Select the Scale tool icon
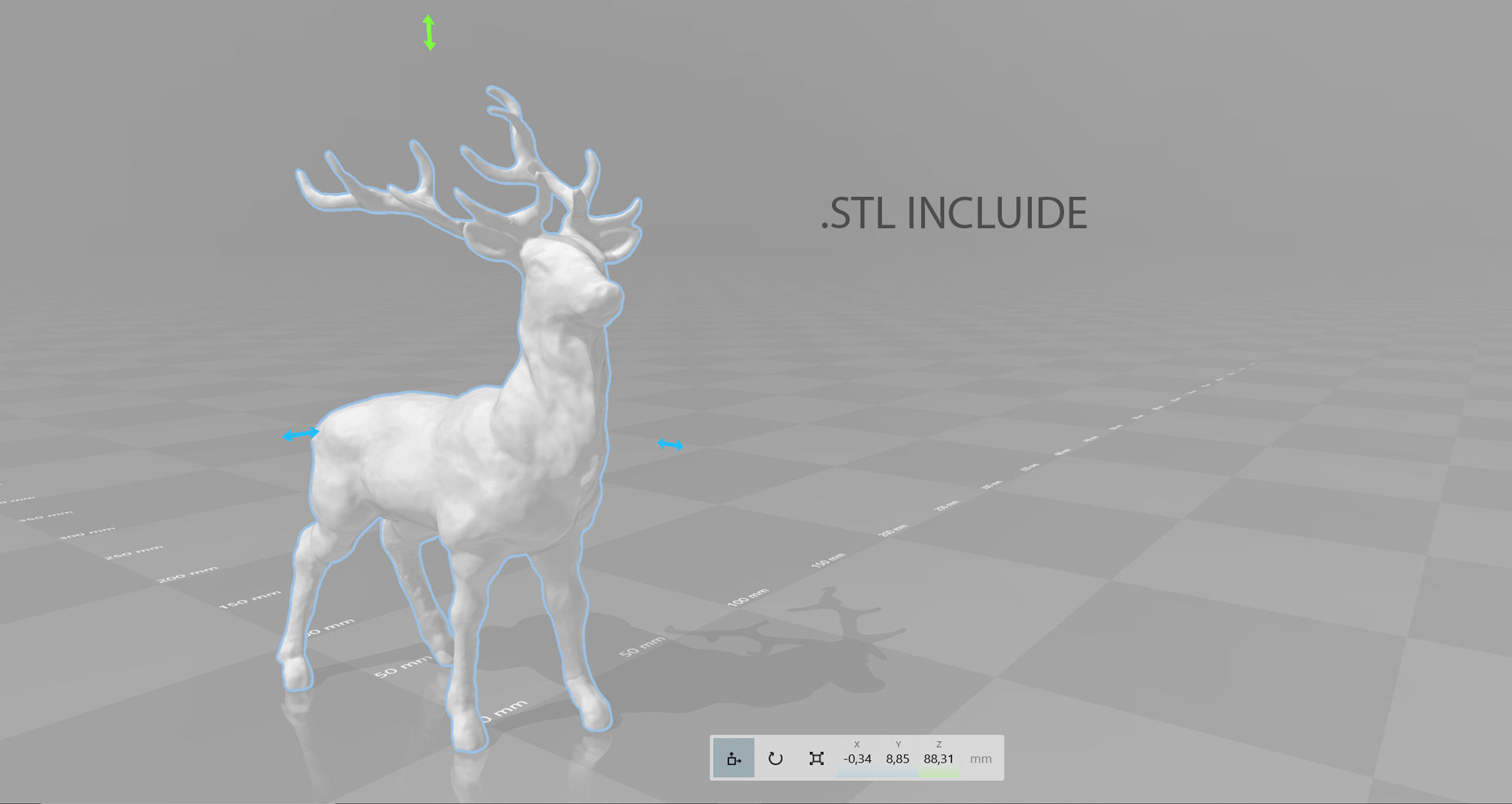This screenshot has width=1512, height=804. click(817, 759)
